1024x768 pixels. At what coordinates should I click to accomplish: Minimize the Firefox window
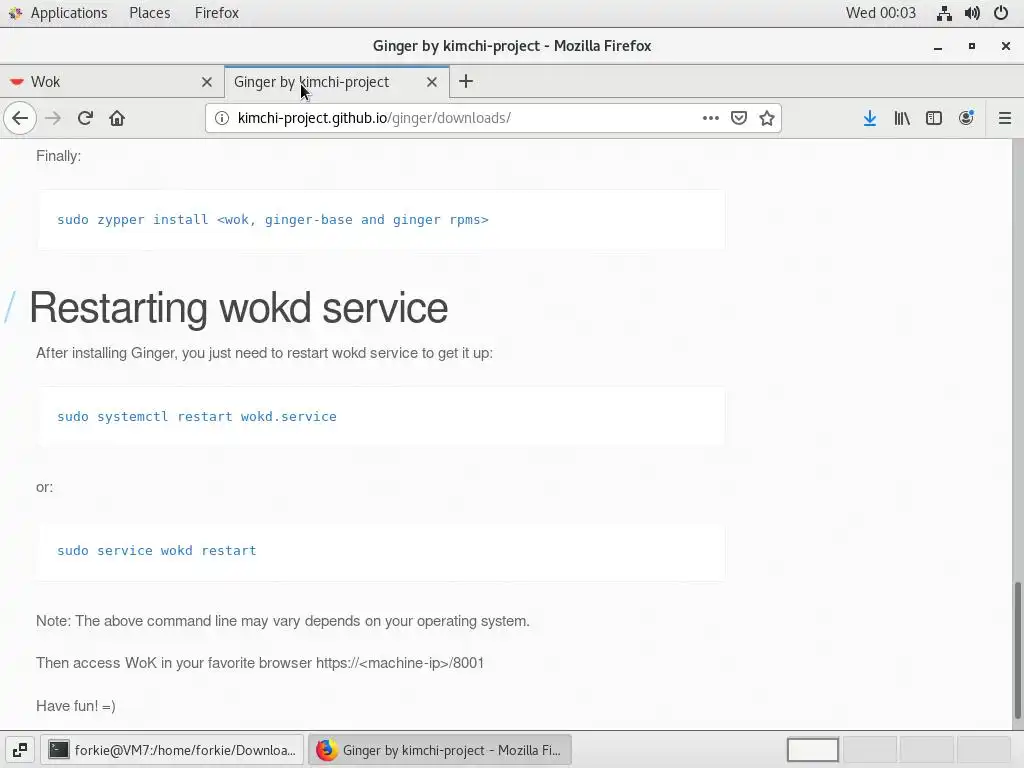(938, 46)
